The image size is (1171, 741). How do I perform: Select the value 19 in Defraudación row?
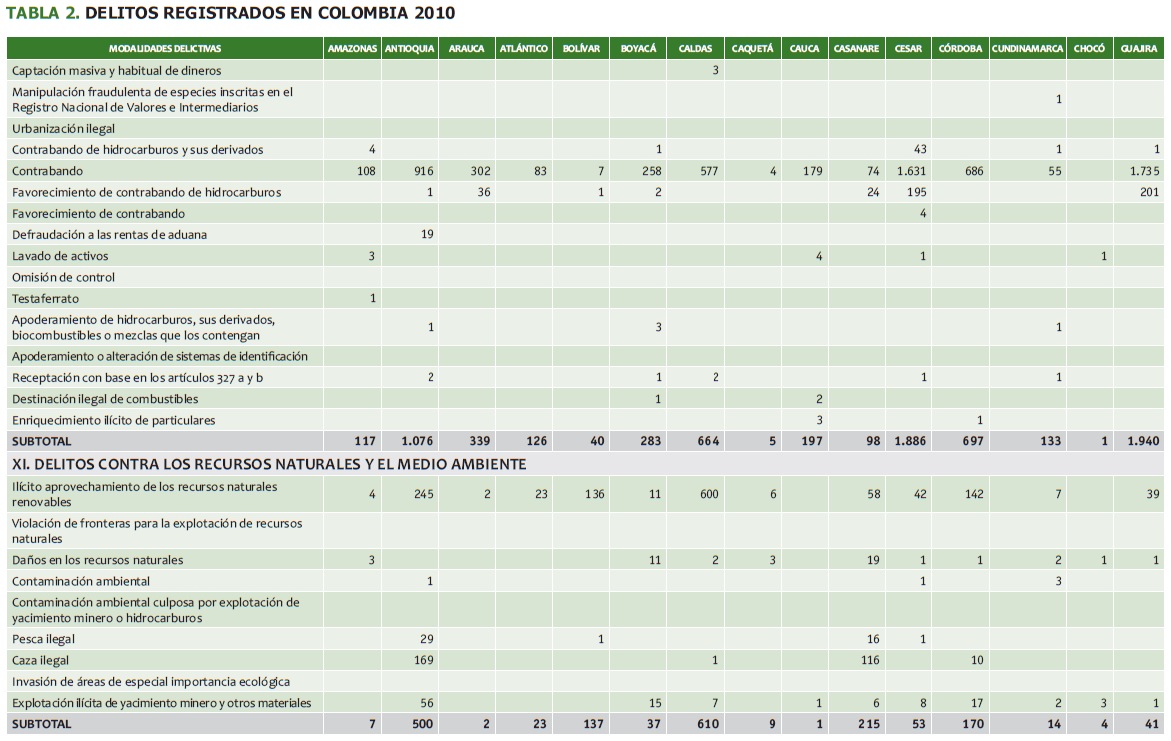point(426,235)
